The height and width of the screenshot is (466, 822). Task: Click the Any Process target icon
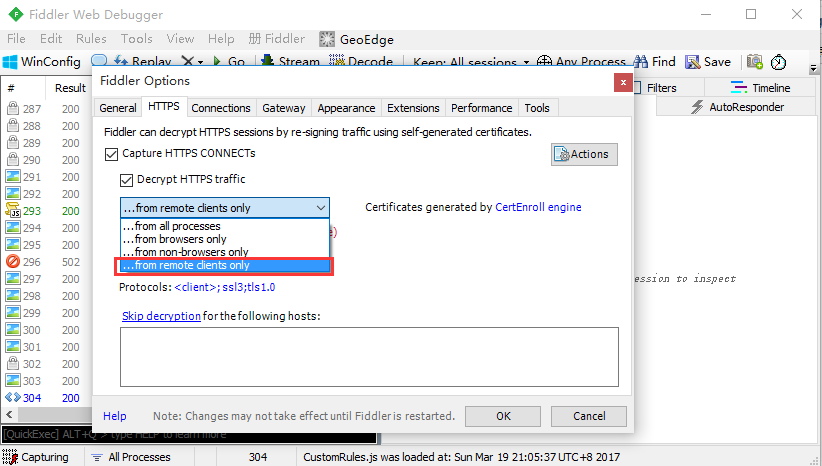(544, 61)
